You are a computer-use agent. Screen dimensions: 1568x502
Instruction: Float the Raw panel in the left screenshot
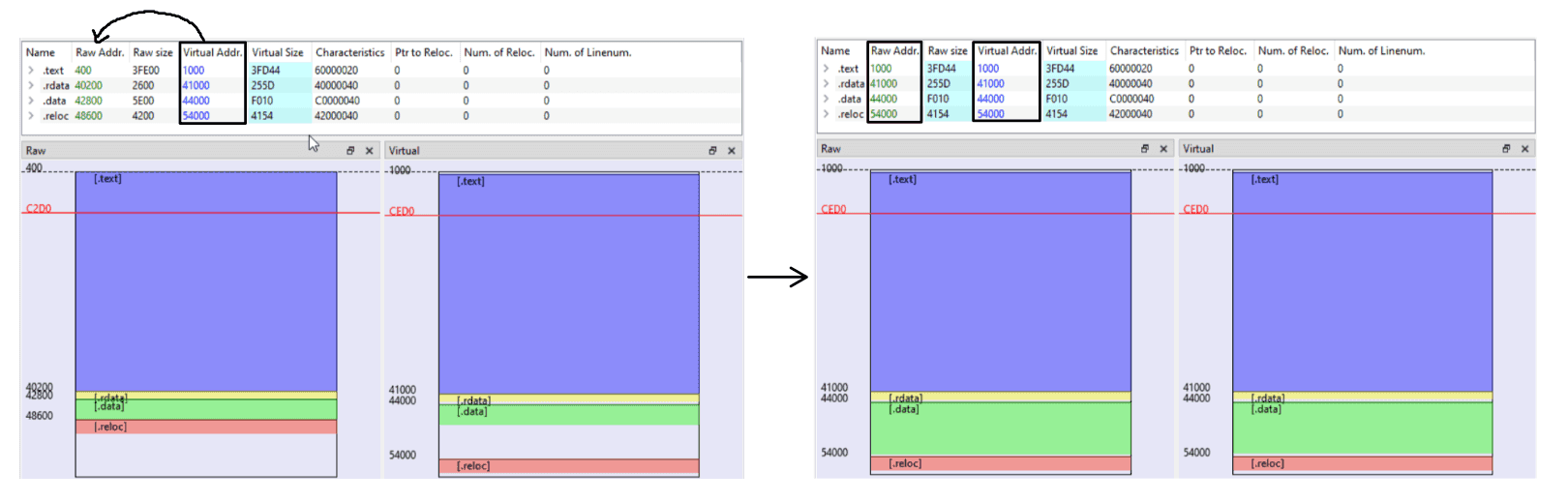pyautogui.click(x=350, y=151)
